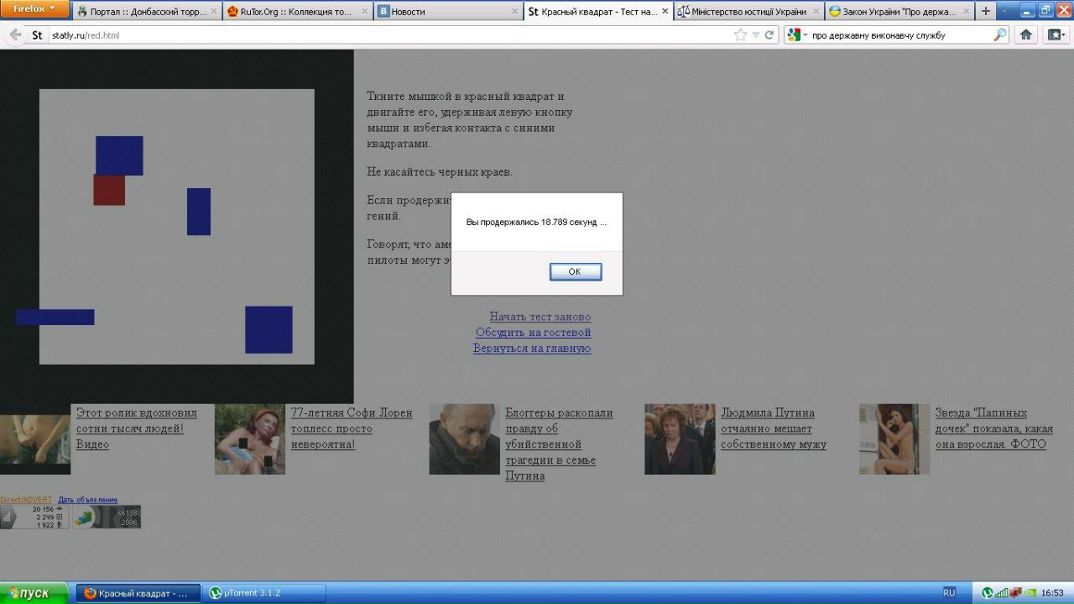Open the Firefox menu dropdown
1074x604 pixels.
(x=35, y=9)
